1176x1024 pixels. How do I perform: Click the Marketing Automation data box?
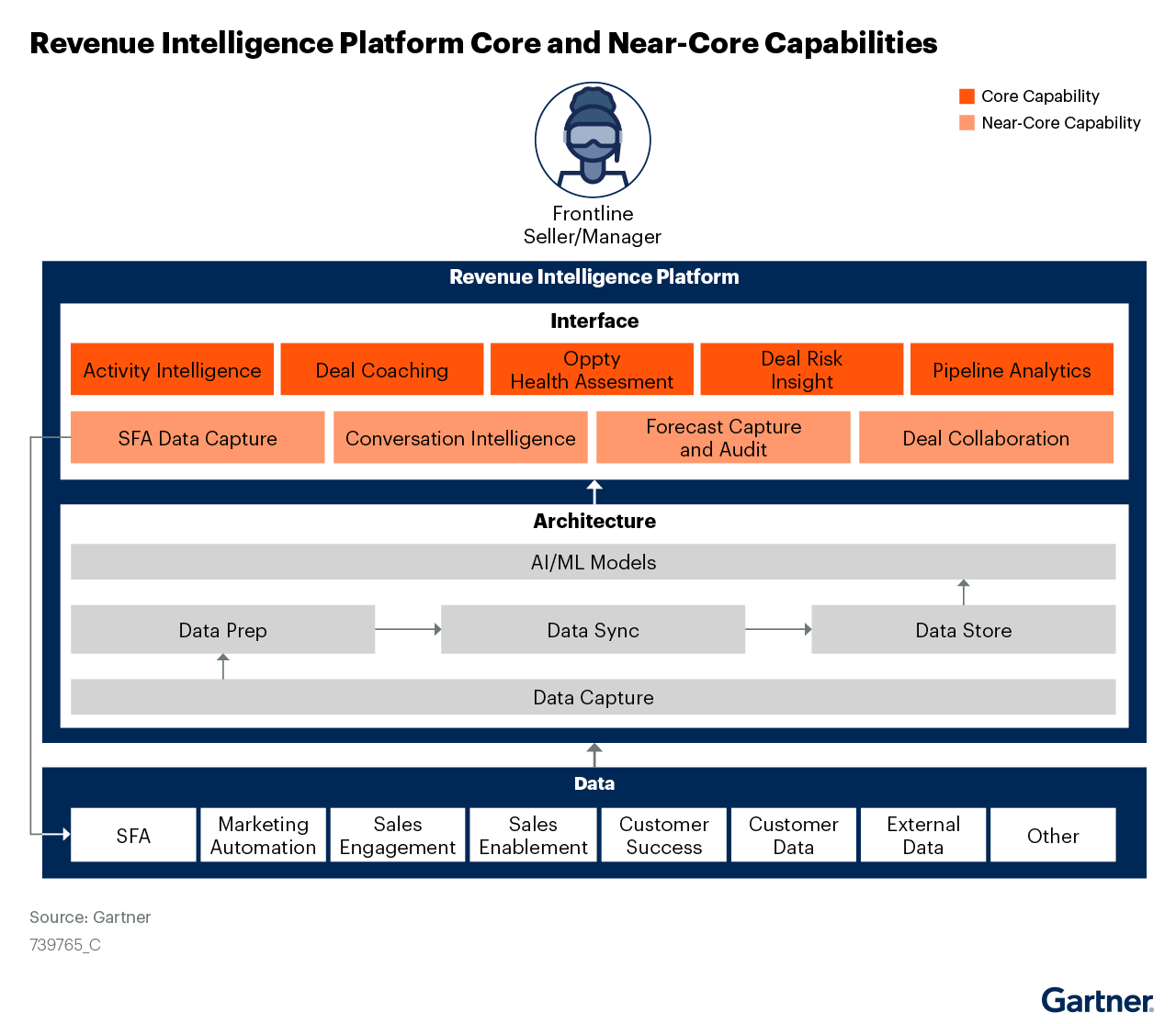(263, 835)
